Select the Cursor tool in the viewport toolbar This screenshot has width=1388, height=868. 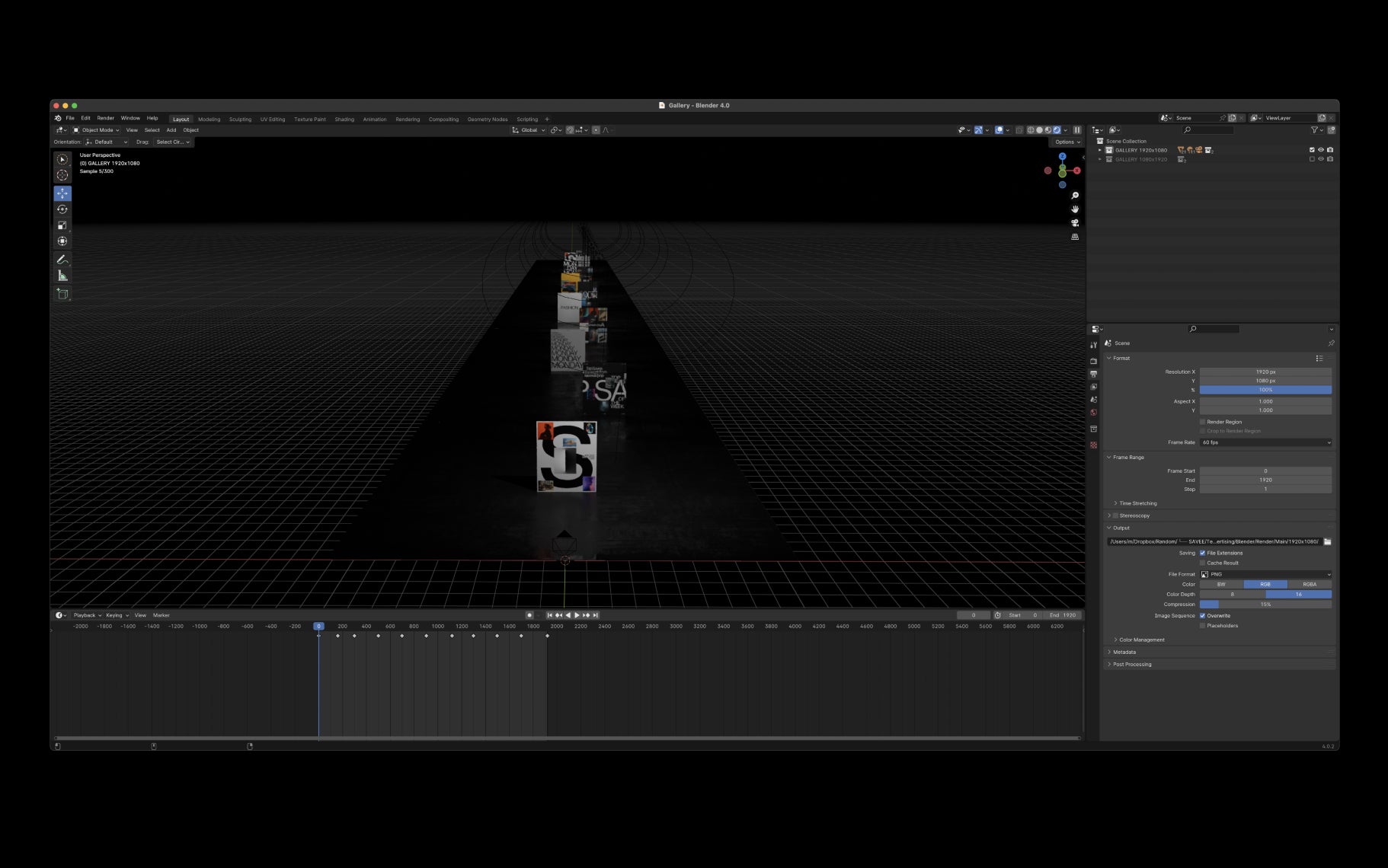(x=62, y=175)
